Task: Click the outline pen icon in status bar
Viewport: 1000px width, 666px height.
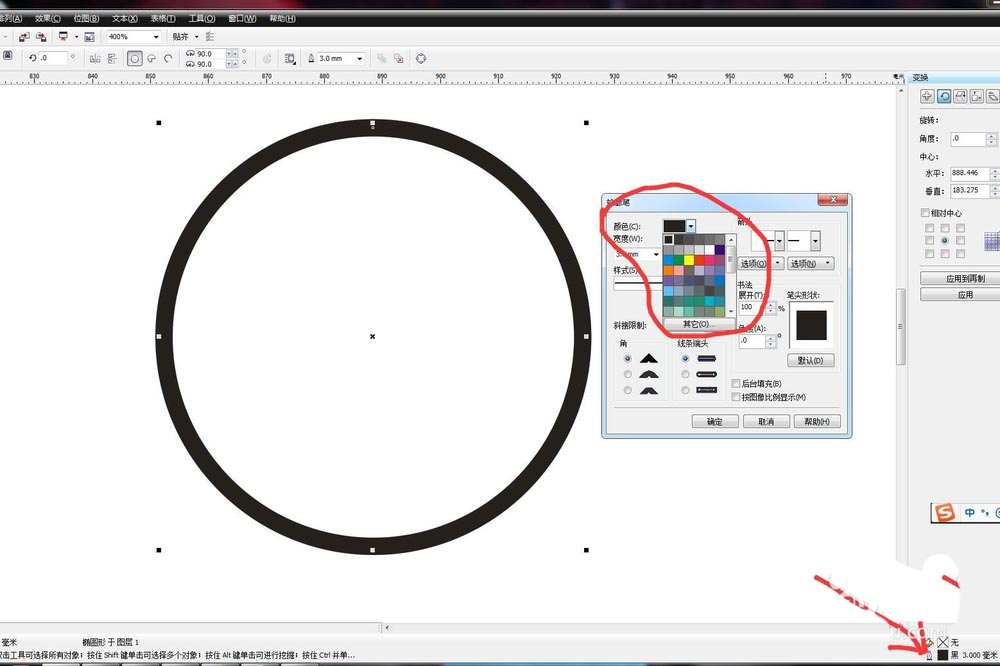Action: point(929,655)
